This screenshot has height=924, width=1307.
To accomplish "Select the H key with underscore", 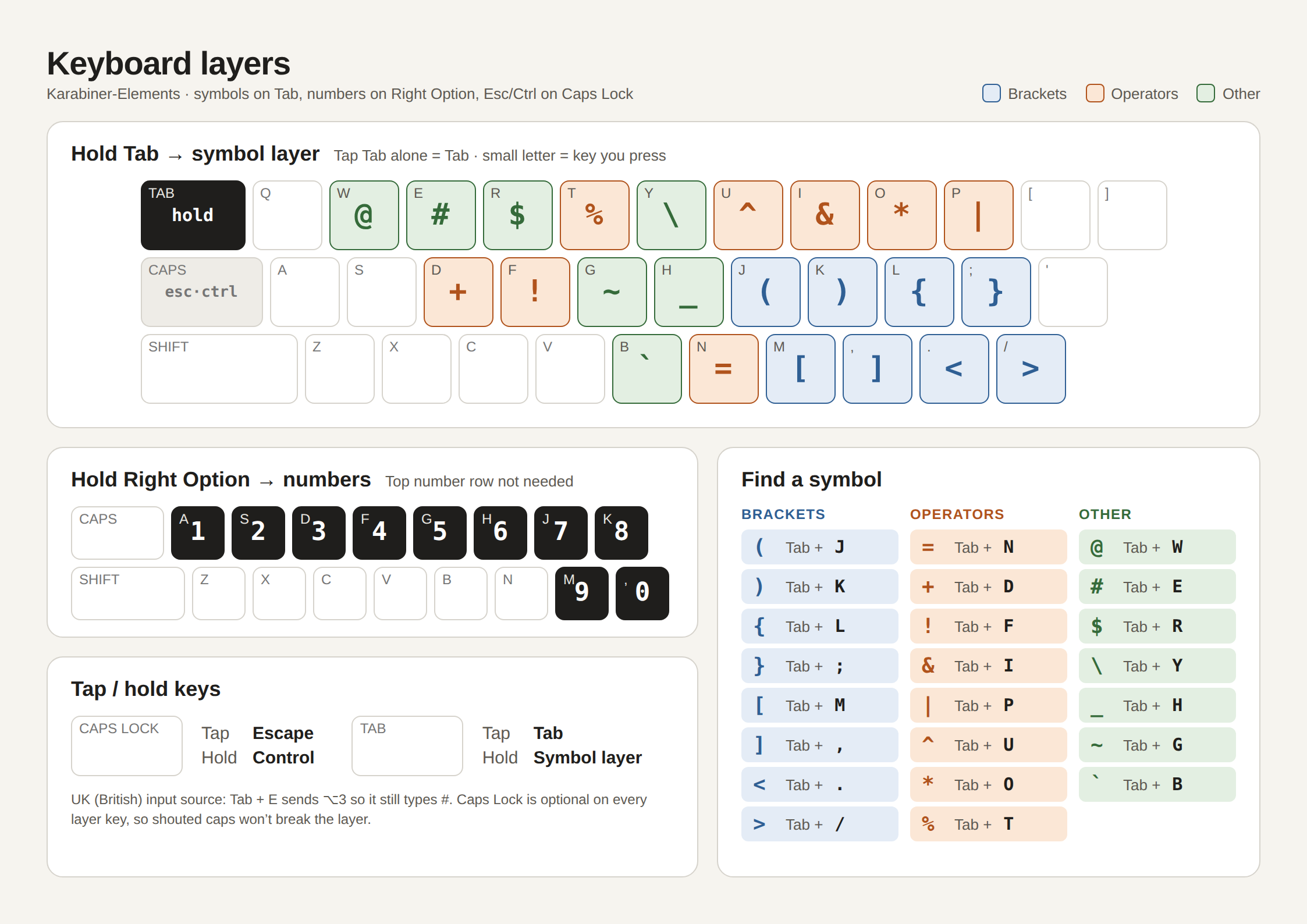I will coord(688,292).
